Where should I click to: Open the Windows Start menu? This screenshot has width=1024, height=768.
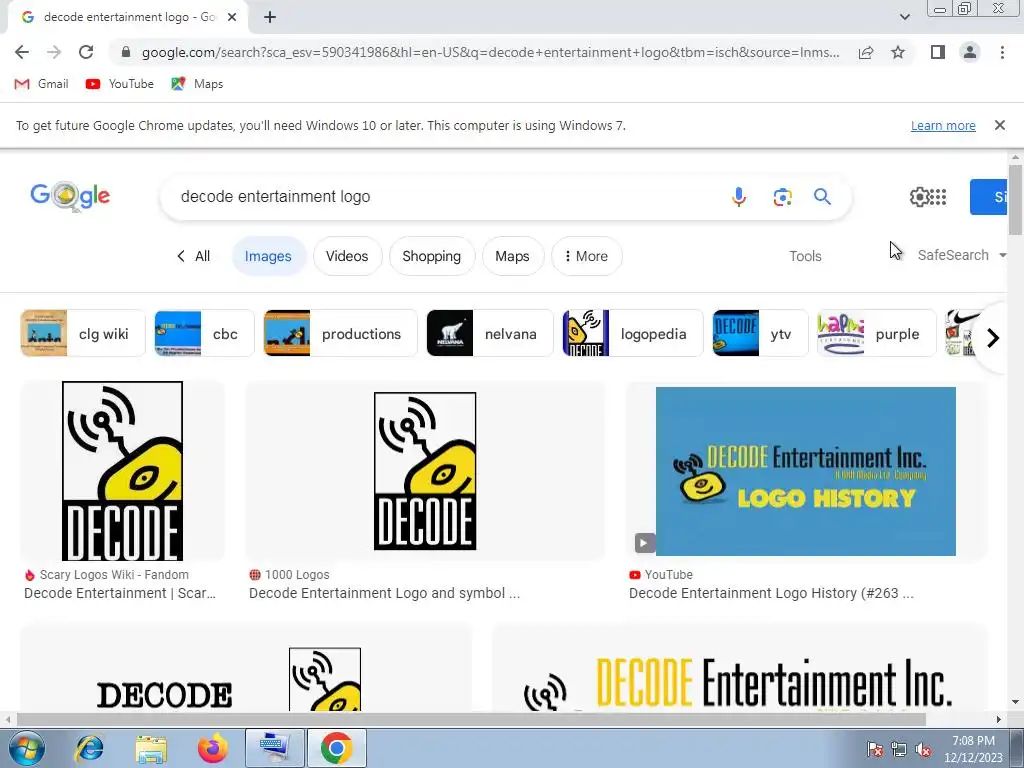point(26,748)
